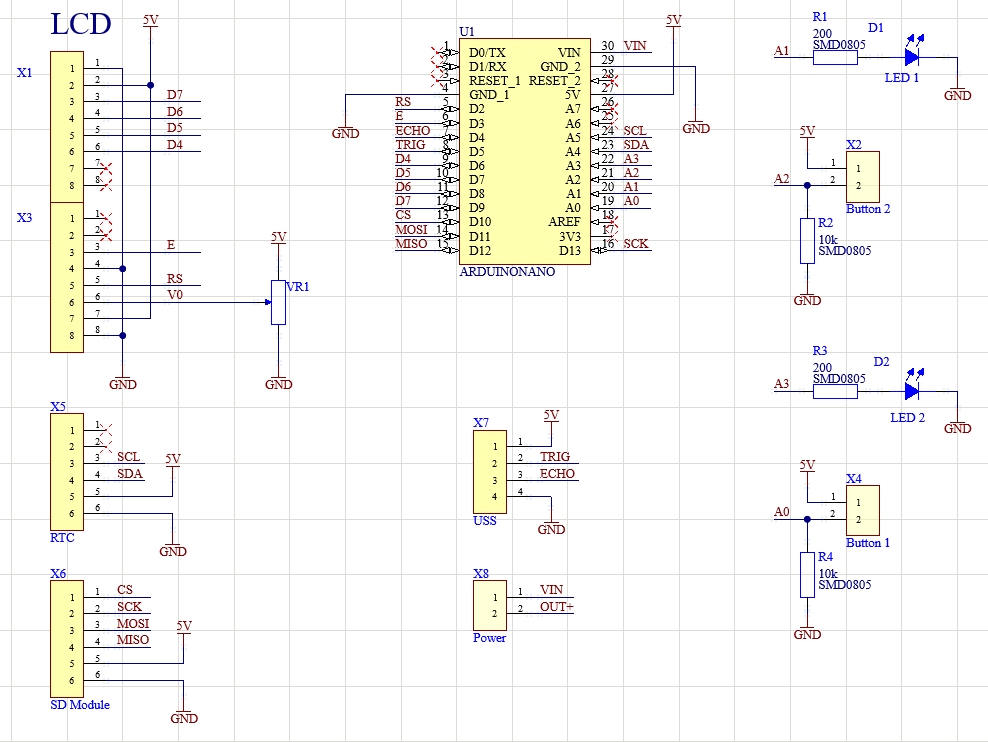Click the LED 1 diode symbol
This screenshot has height=742, width=988.
[x=911, y=58]
